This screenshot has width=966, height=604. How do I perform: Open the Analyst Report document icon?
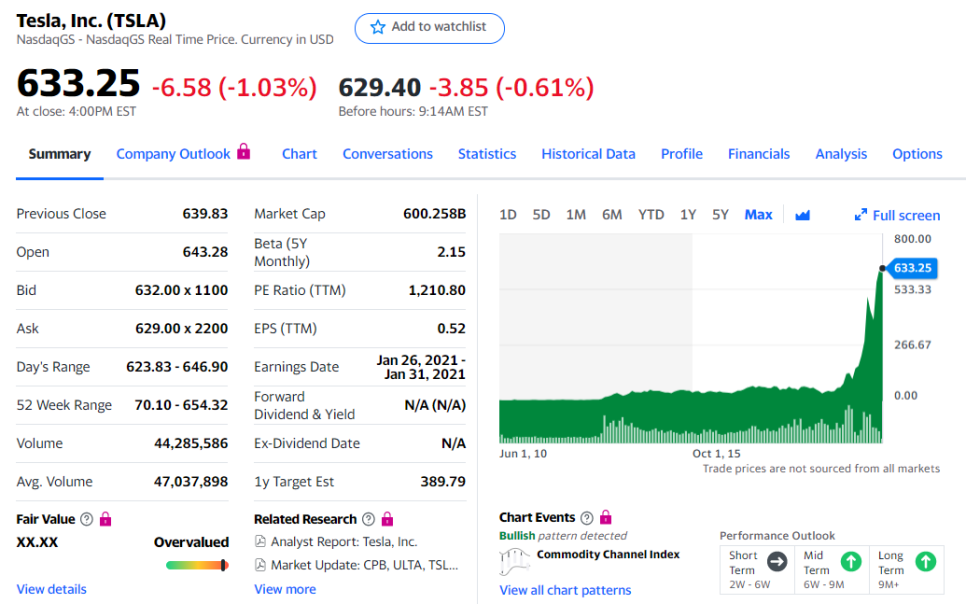(260, 542)
